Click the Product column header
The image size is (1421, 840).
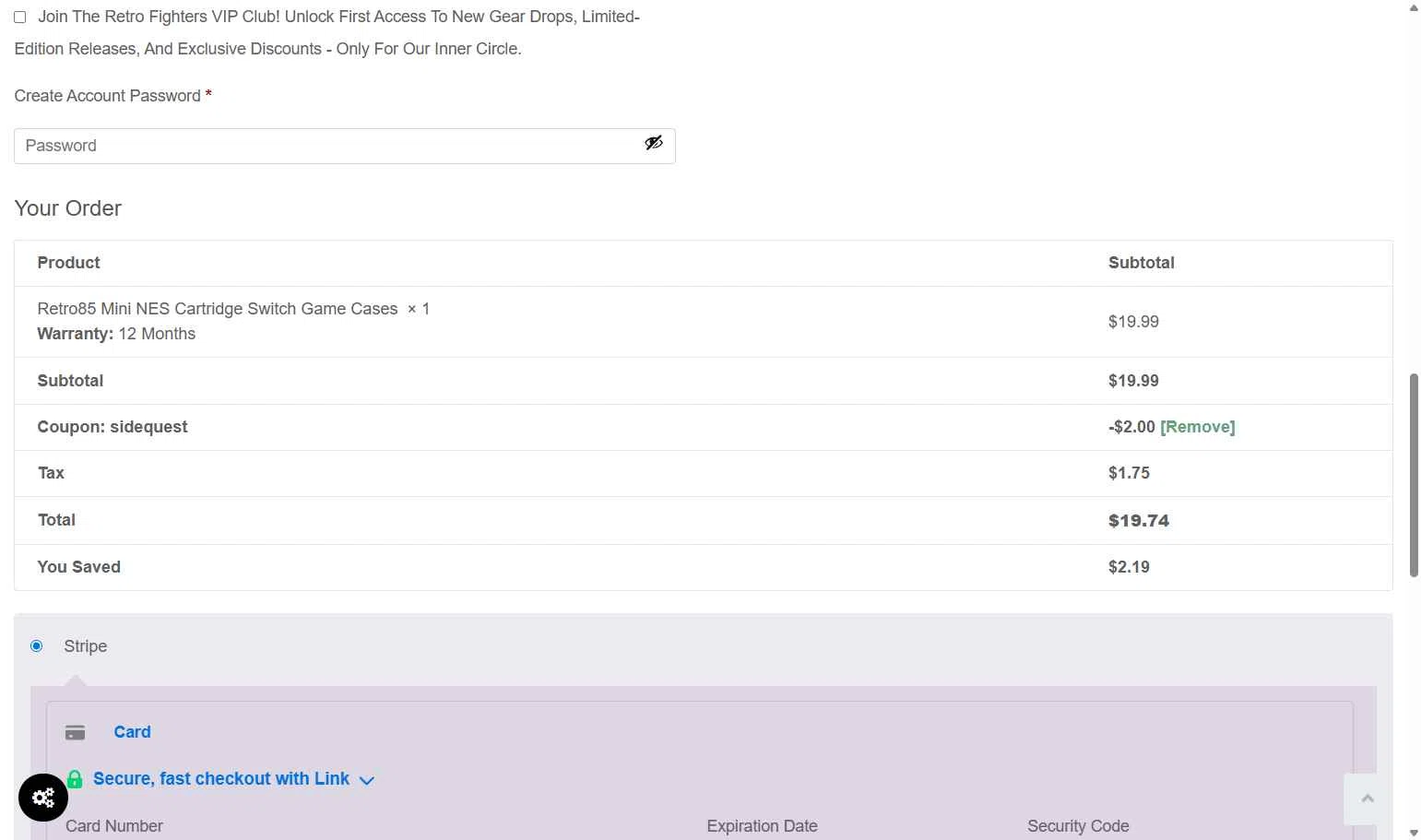[x=68, y=263]
